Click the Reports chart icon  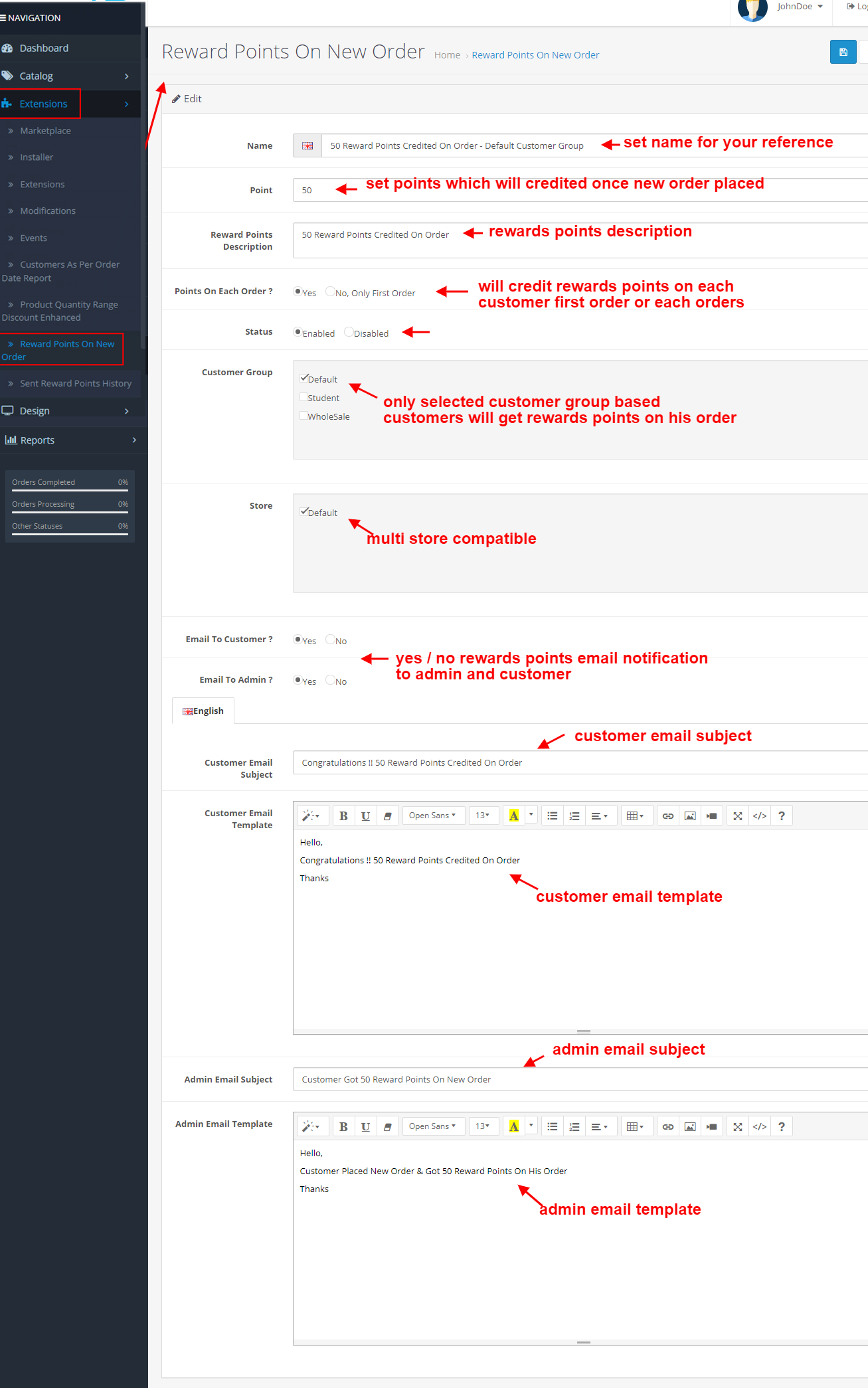11,440
